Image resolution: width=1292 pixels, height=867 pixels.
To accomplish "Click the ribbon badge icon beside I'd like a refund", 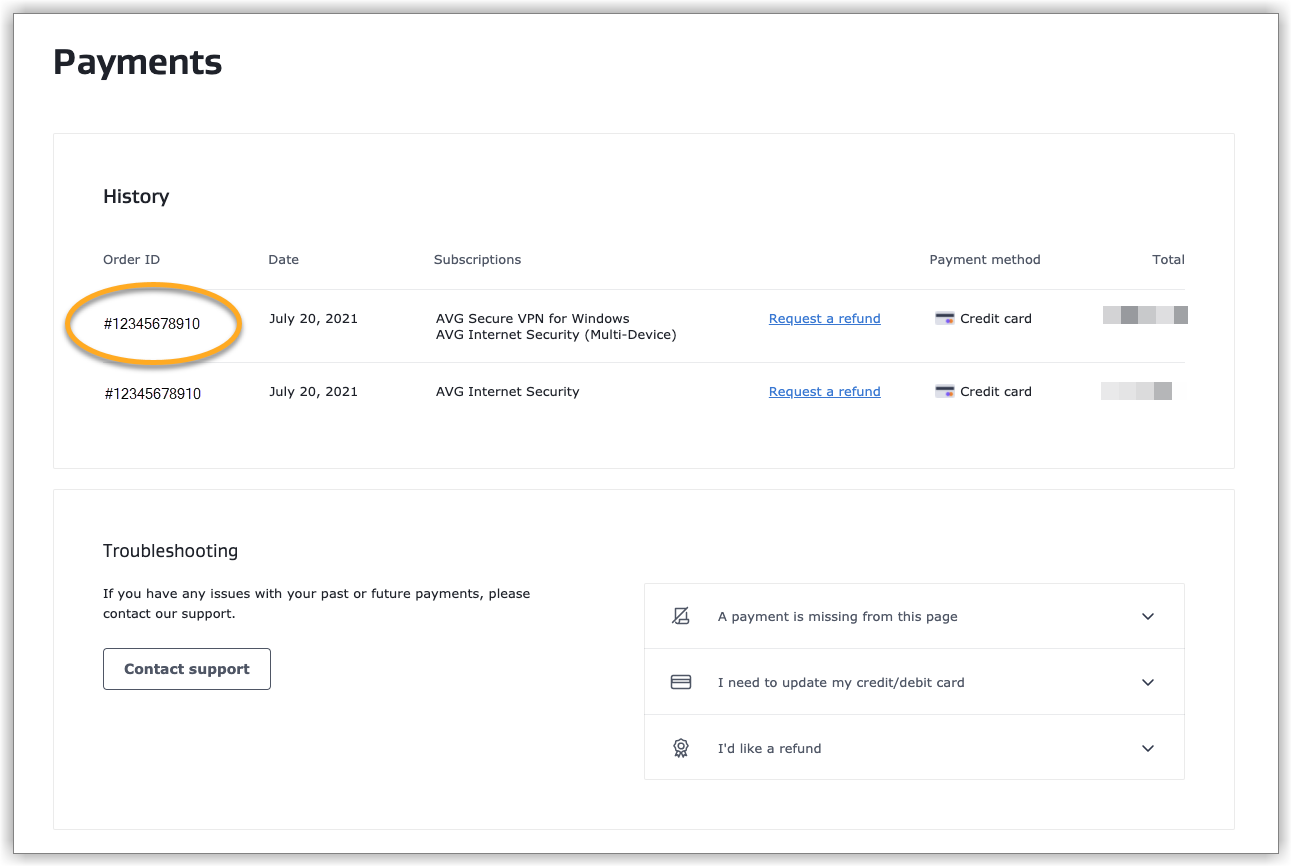I will tap(681, 748).
